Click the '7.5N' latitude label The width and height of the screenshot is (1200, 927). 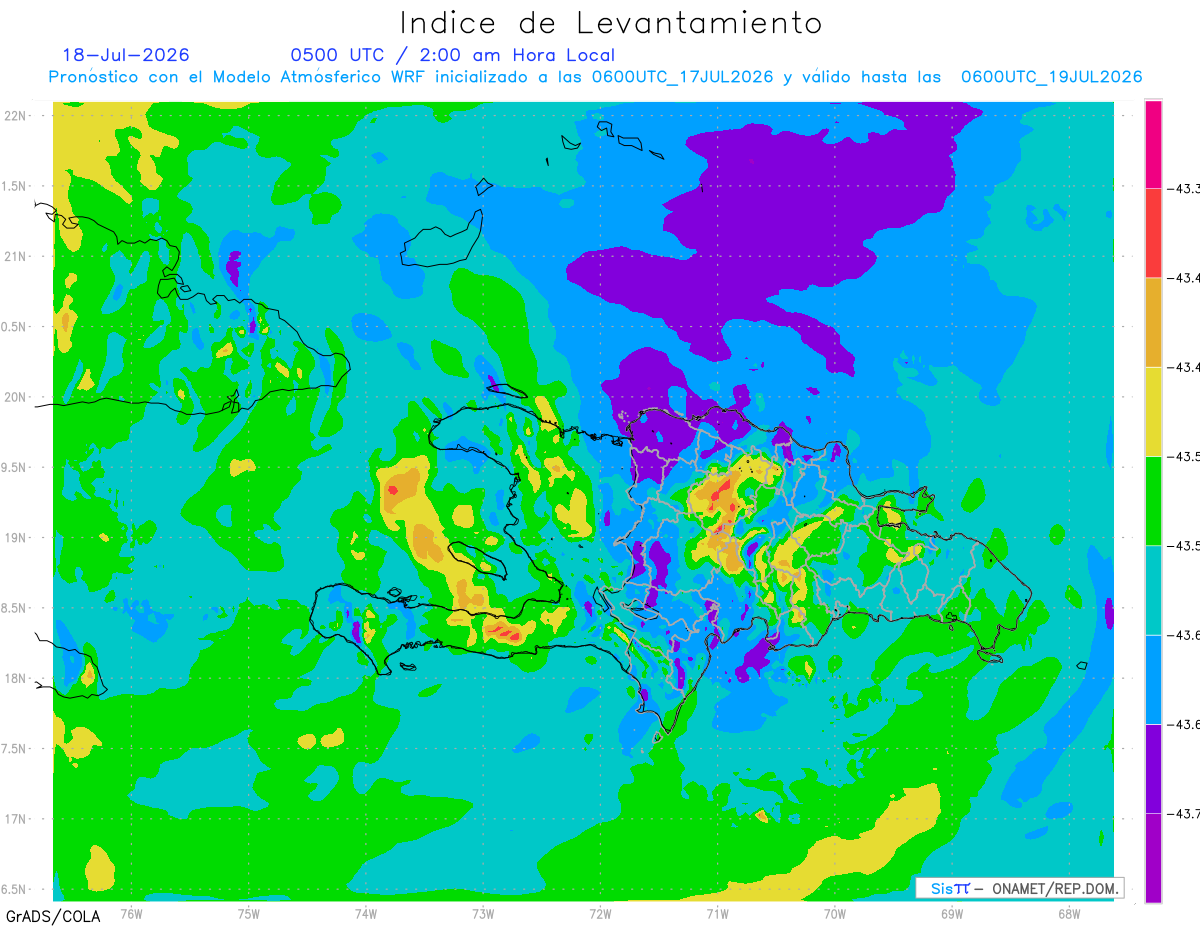click(15, 749)
